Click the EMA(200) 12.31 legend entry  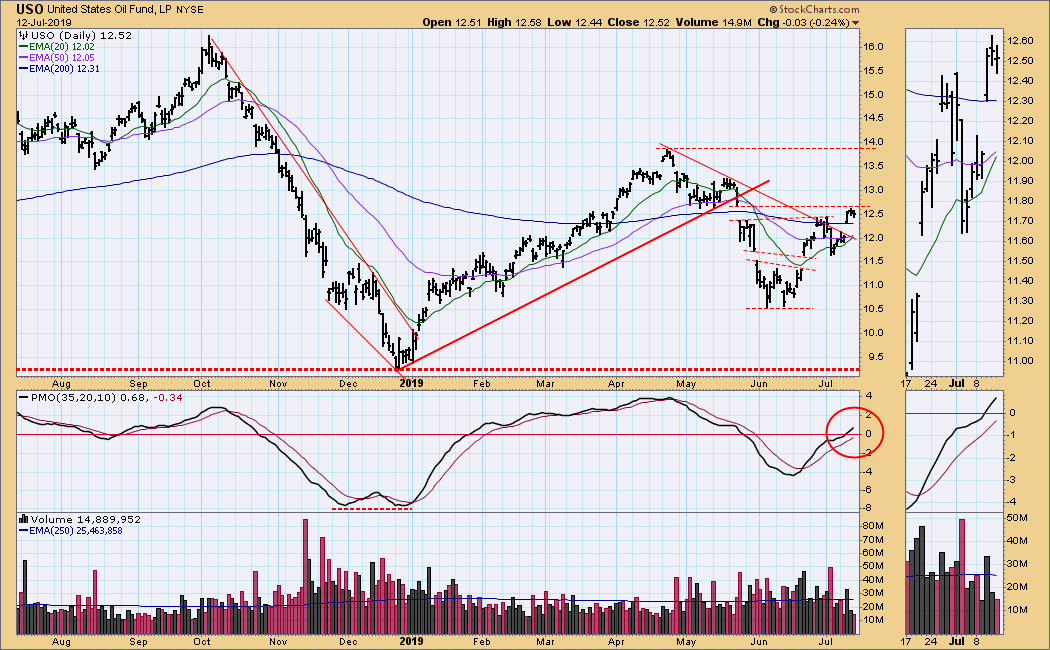(x=64, y=68)
